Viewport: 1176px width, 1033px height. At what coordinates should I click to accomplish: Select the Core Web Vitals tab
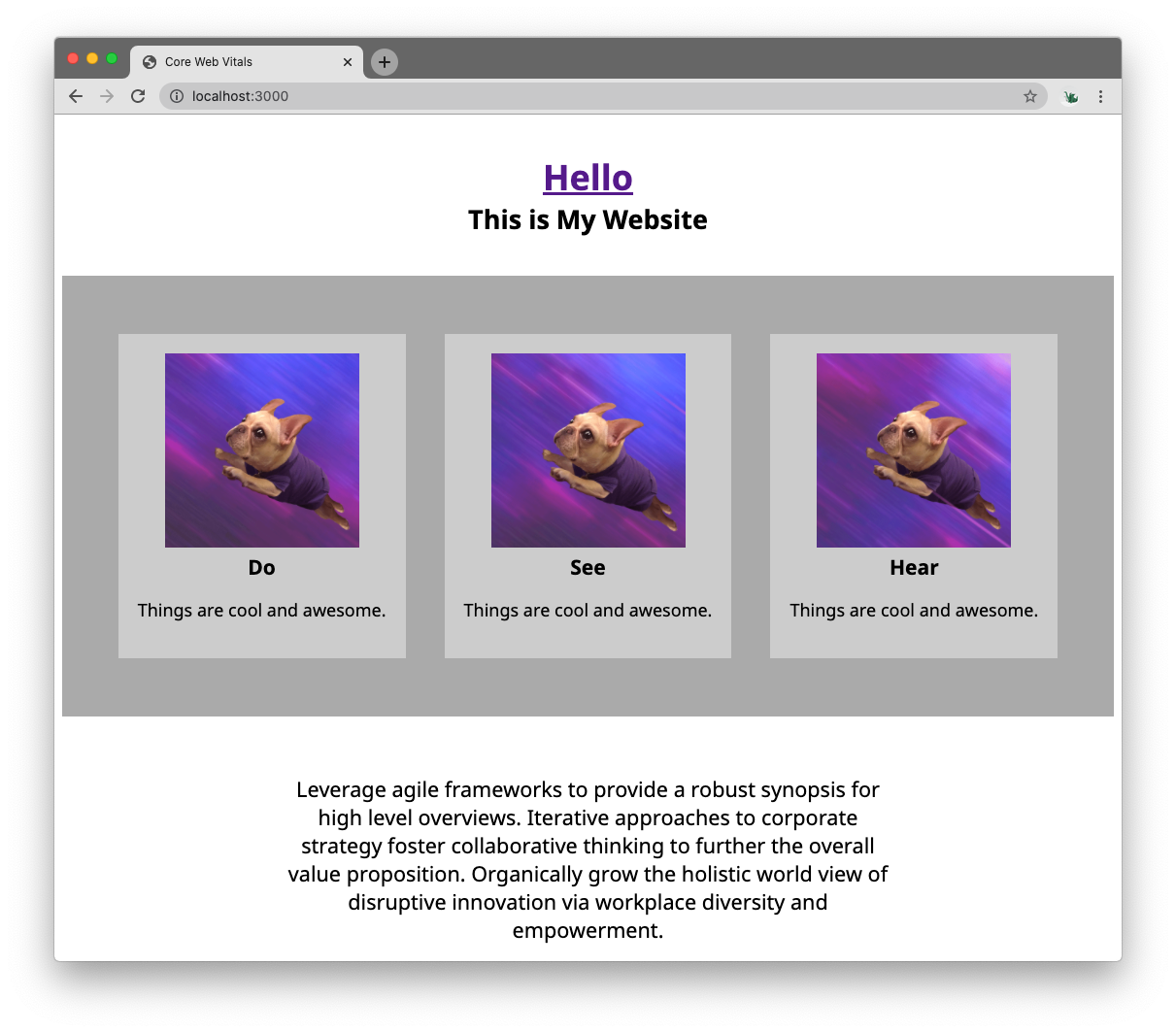[x=247, y=62]
